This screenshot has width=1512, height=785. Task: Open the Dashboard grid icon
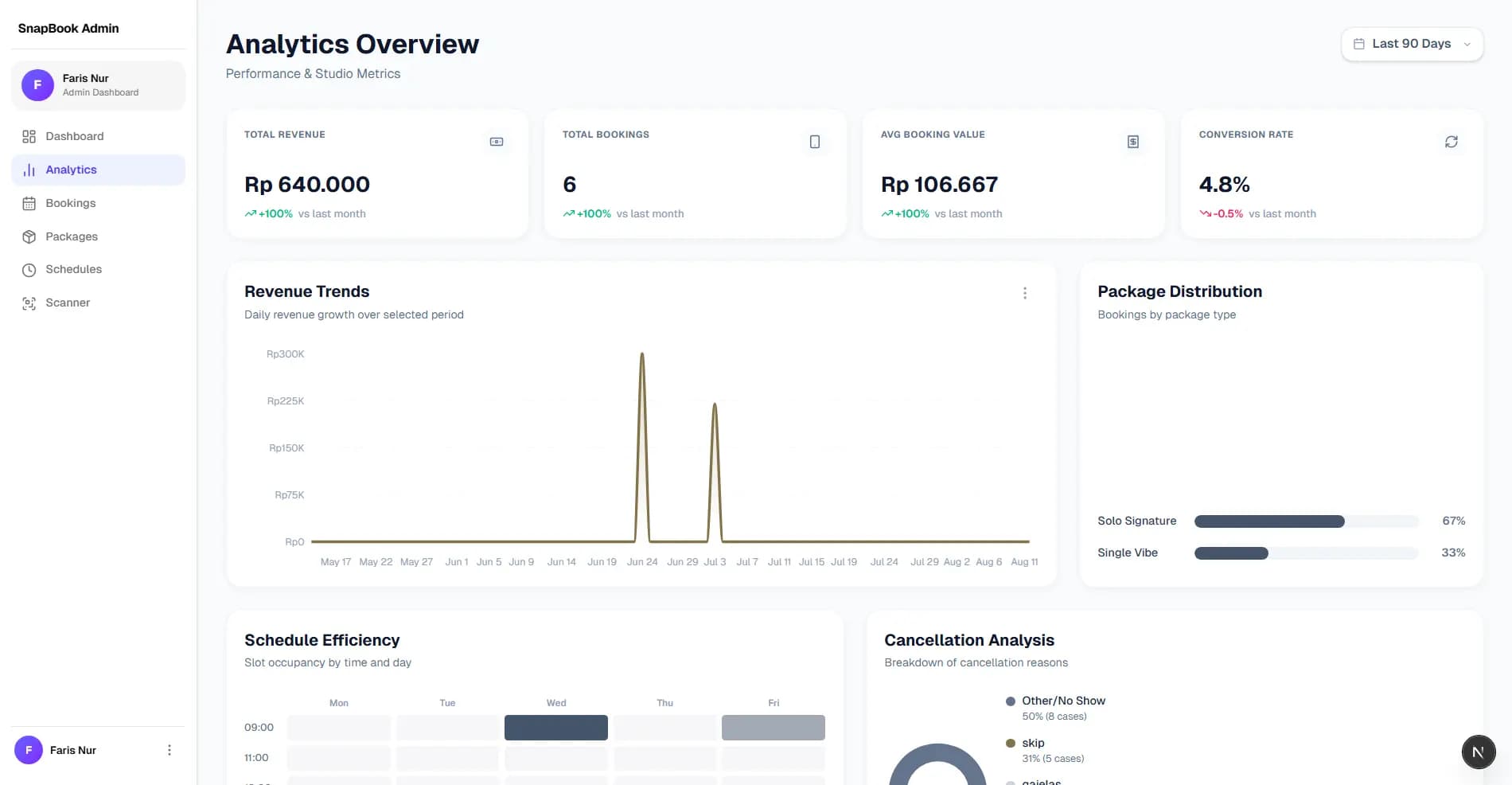(x=29, y=136)
